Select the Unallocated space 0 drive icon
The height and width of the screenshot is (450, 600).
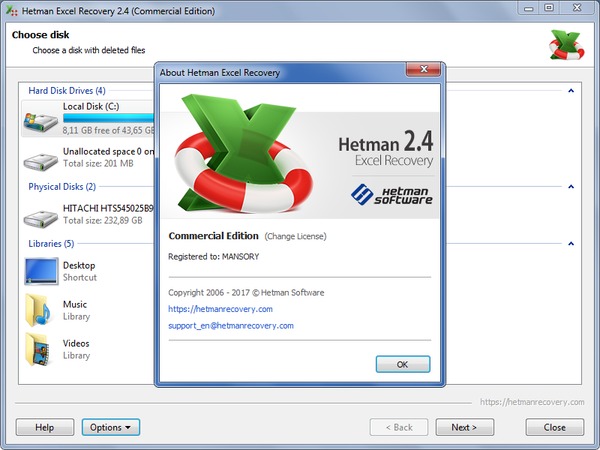pyautogui.click(x=41, y=161)
